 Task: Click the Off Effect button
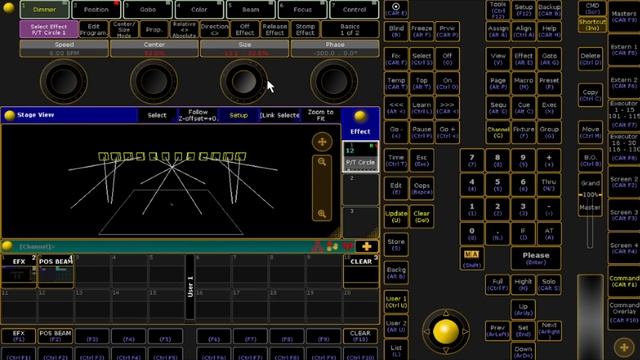click(244, 29)
